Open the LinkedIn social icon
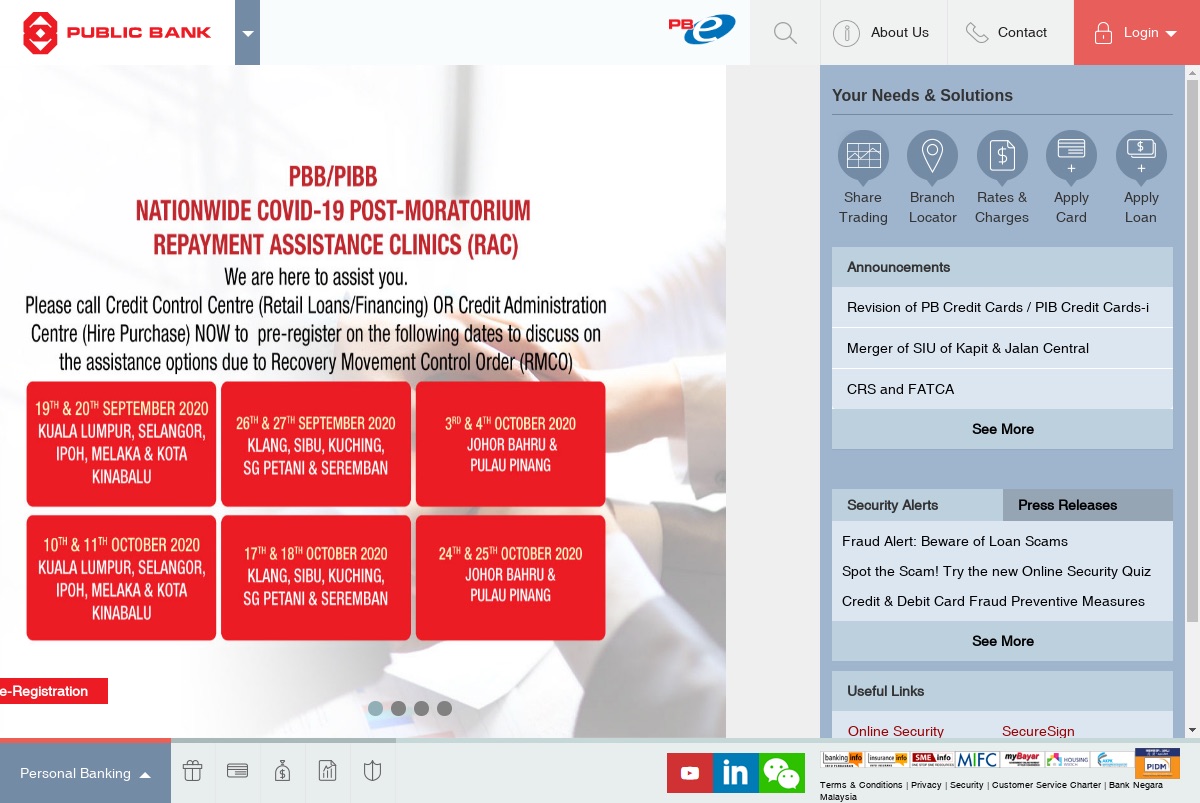 (735, 773)
